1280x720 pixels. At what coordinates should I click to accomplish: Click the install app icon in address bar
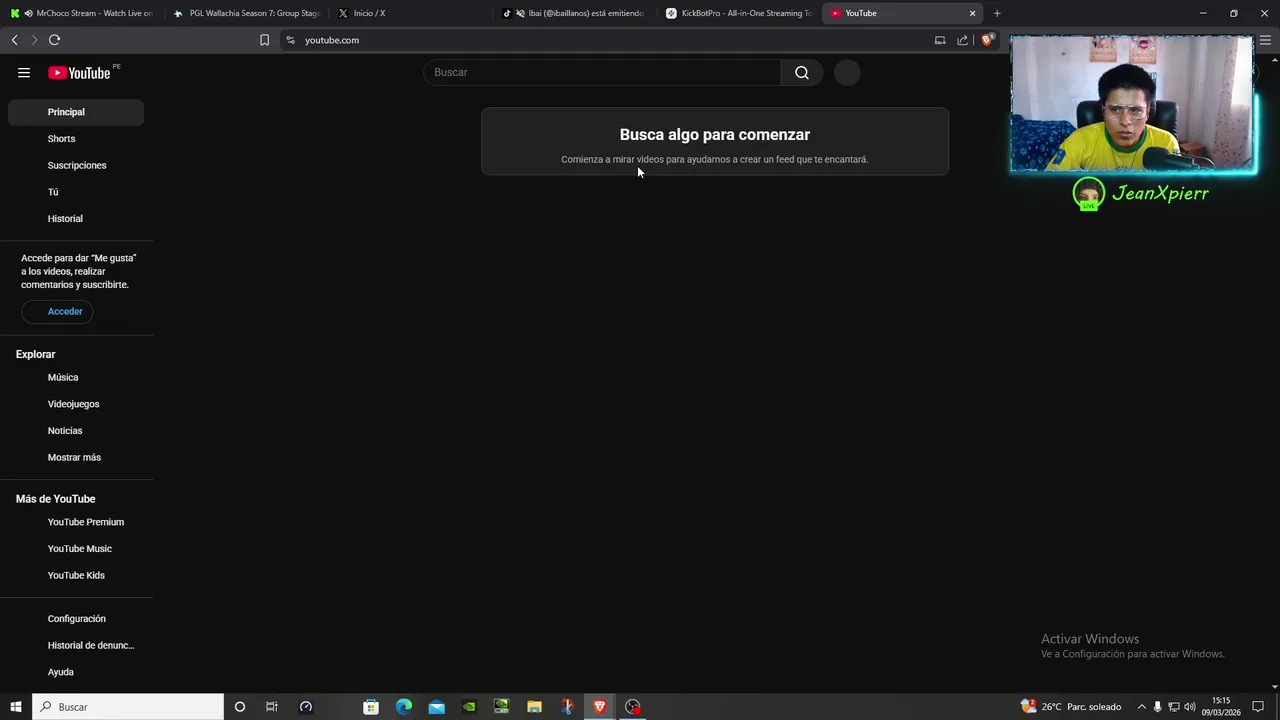pos(940,40)
